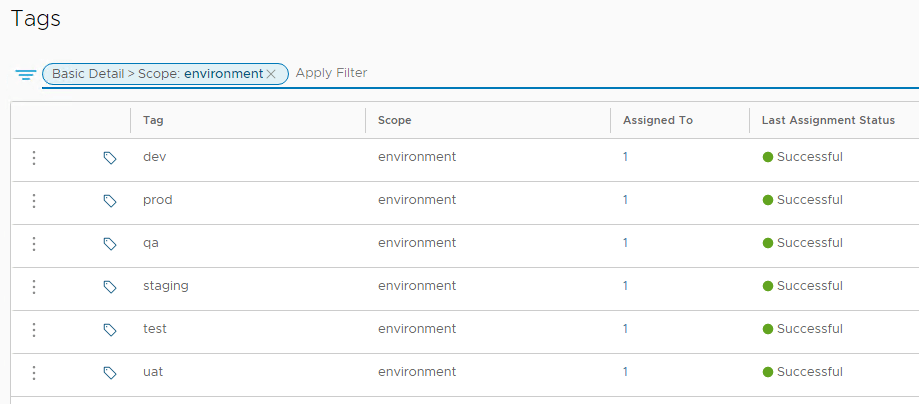Open Assigned To count for test
This screenshot has width=919, height=404.
[626, 329]
